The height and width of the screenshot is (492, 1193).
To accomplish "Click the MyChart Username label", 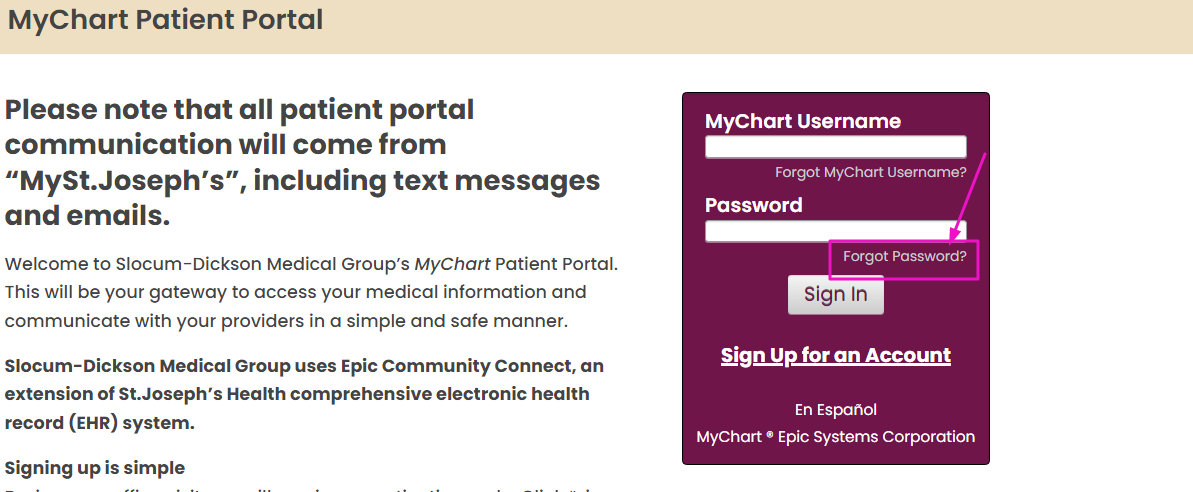I will 803,121.
